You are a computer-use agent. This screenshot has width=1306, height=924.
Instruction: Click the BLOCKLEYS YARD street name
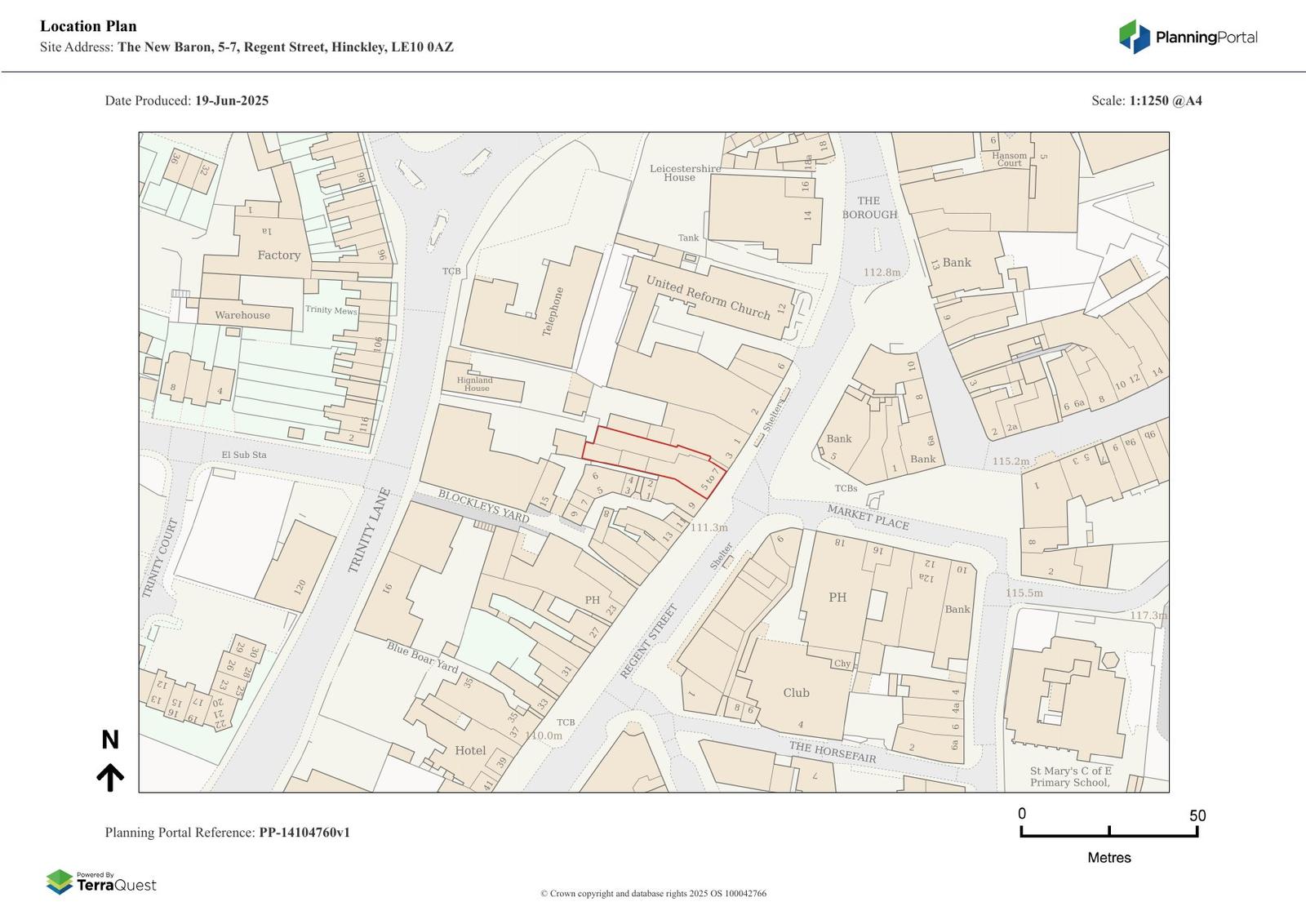tap(483, 506)
